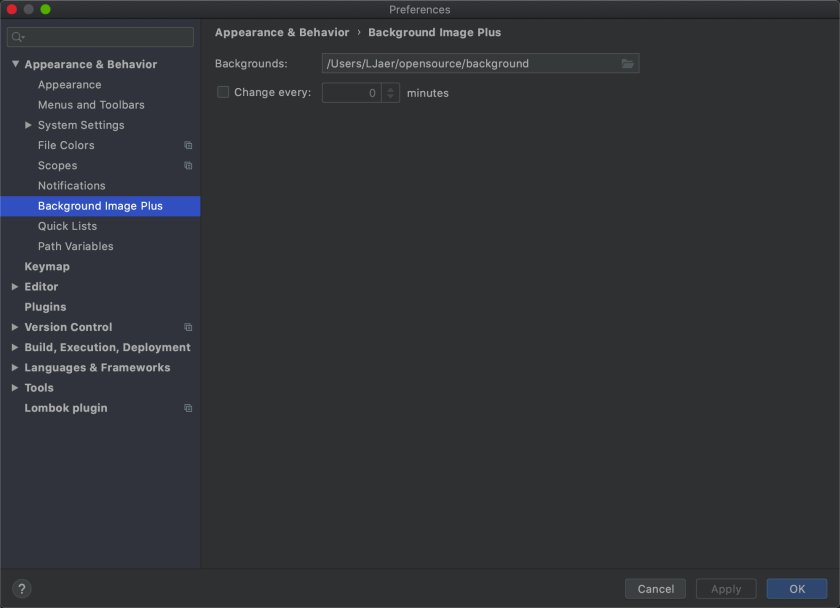This screenshot has width=840, height=610.
Task: Select Appearance in the settings tree
Action: click(70, 85)
